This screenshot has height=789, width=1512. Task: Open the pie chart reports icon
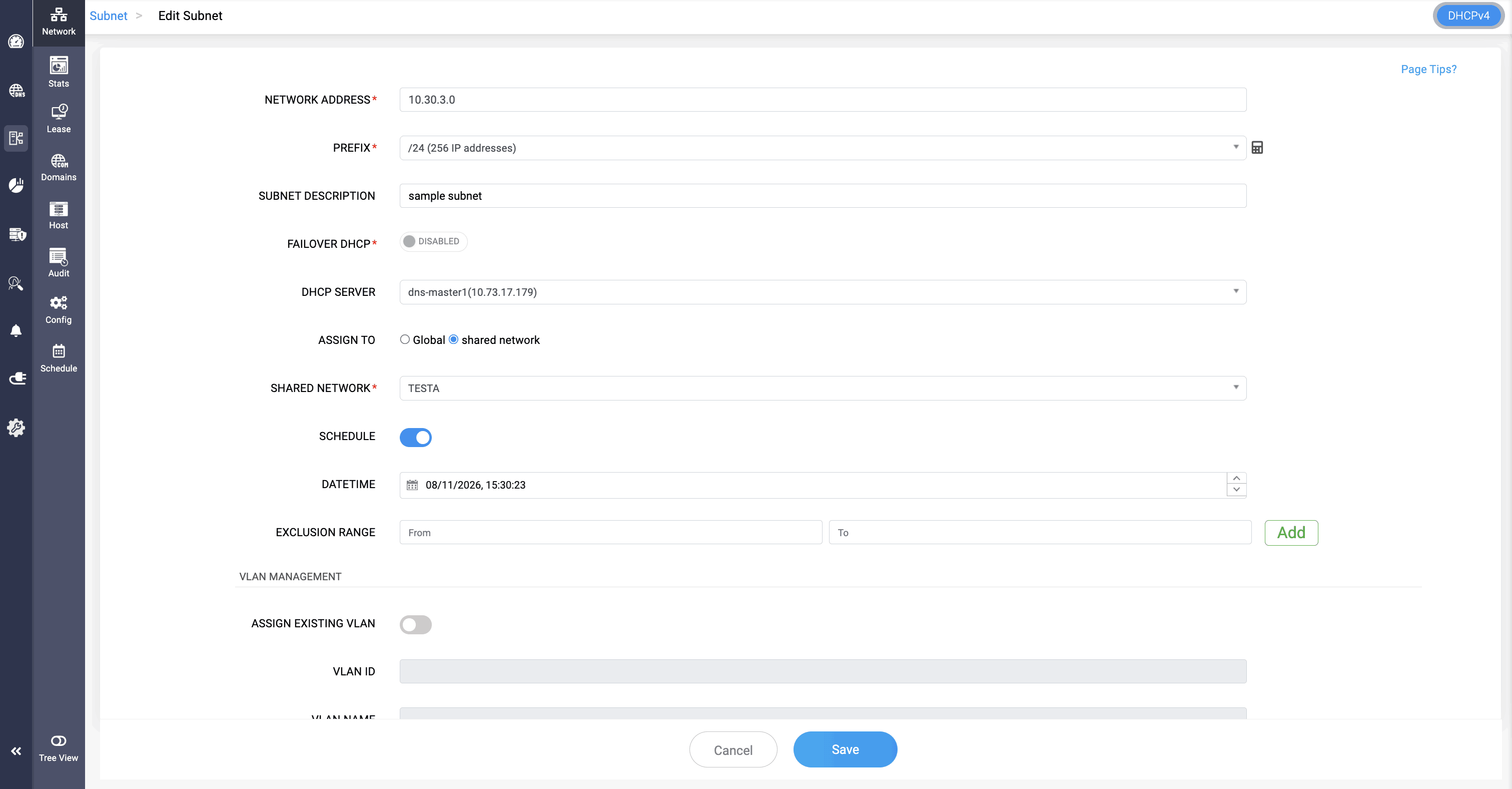click(x=16, y=186)
